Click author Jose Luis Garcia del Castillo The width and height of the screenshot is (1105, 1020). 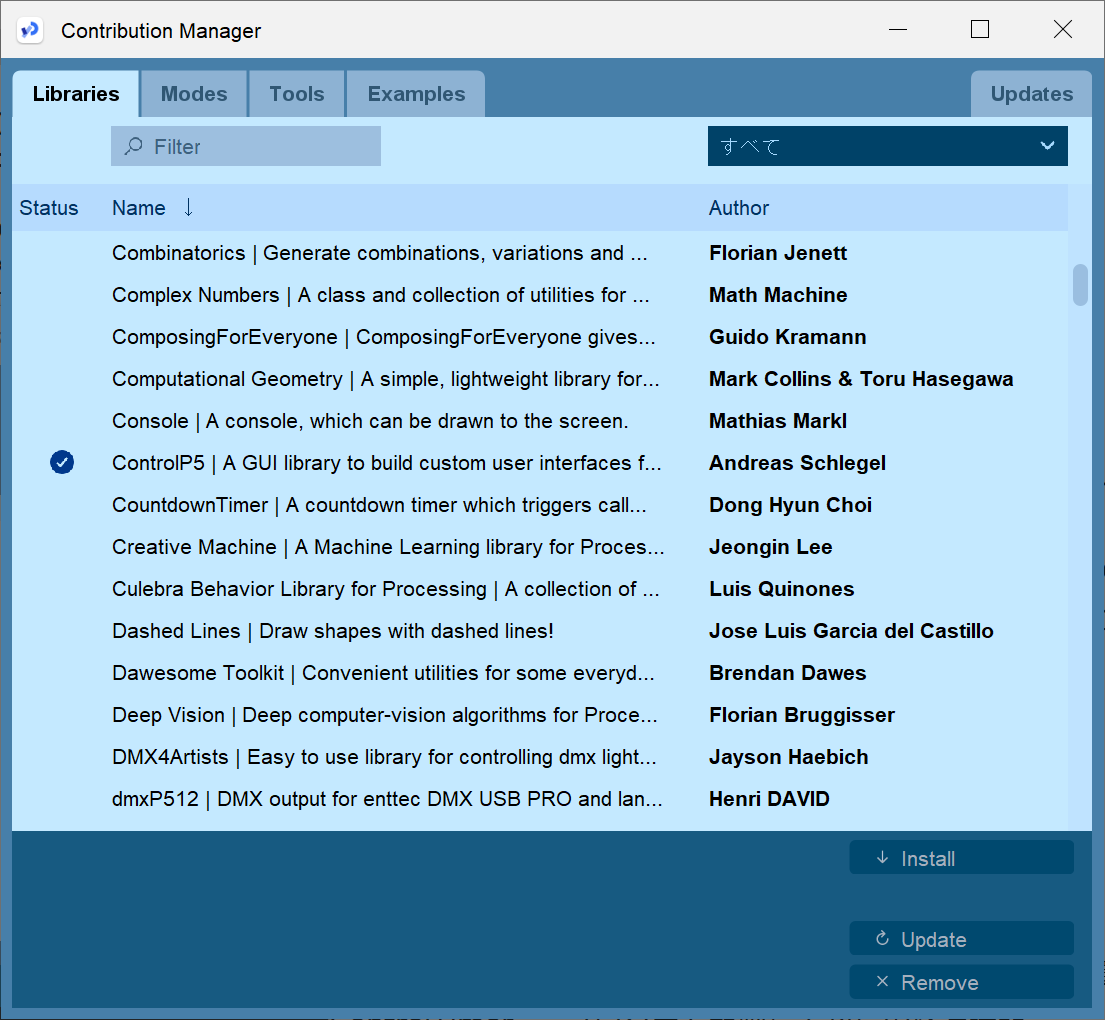click(x=851, y=631)
